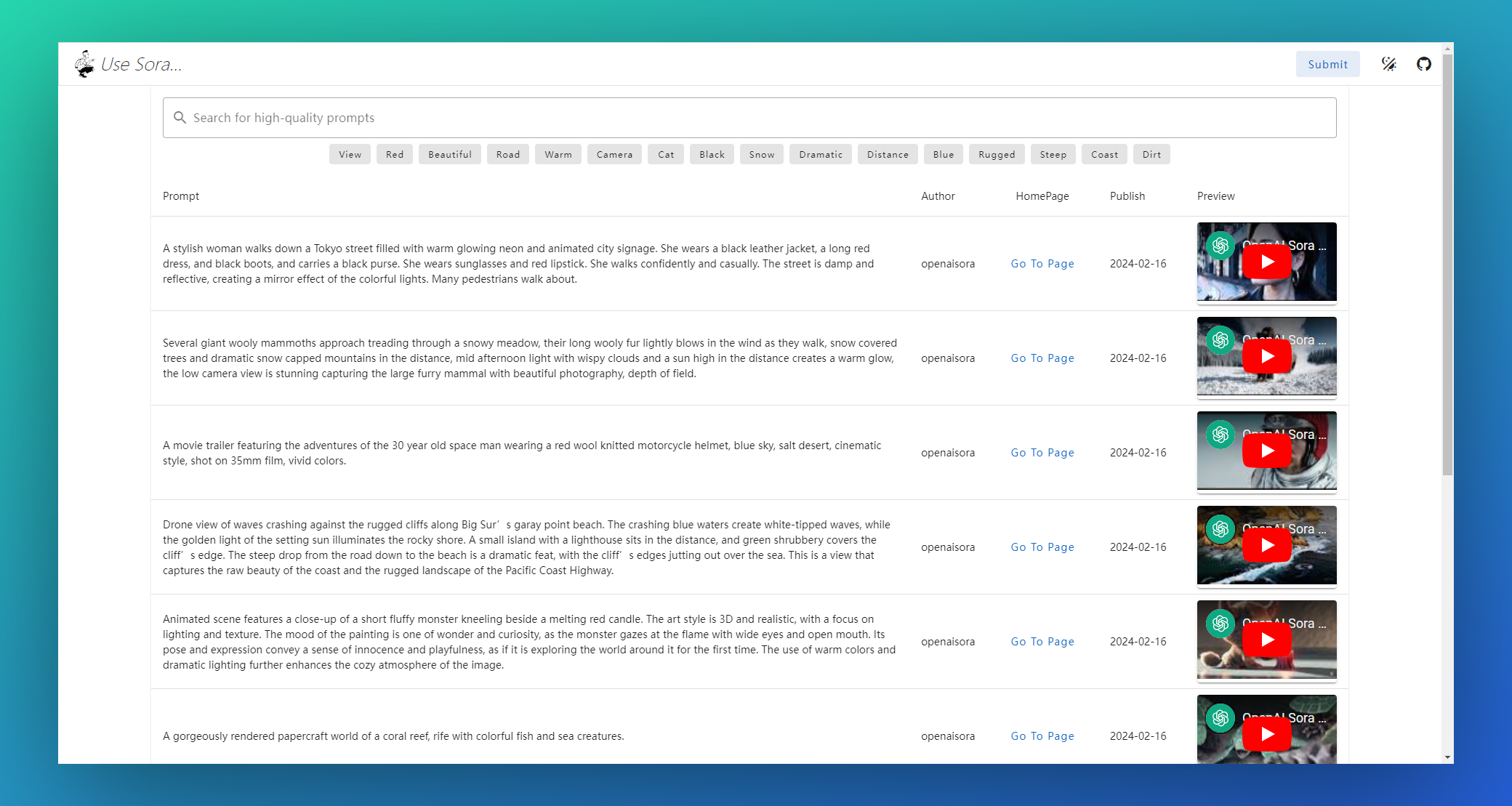
Task: Play the wooly mammoths video preview
Action: (1266, 357)
